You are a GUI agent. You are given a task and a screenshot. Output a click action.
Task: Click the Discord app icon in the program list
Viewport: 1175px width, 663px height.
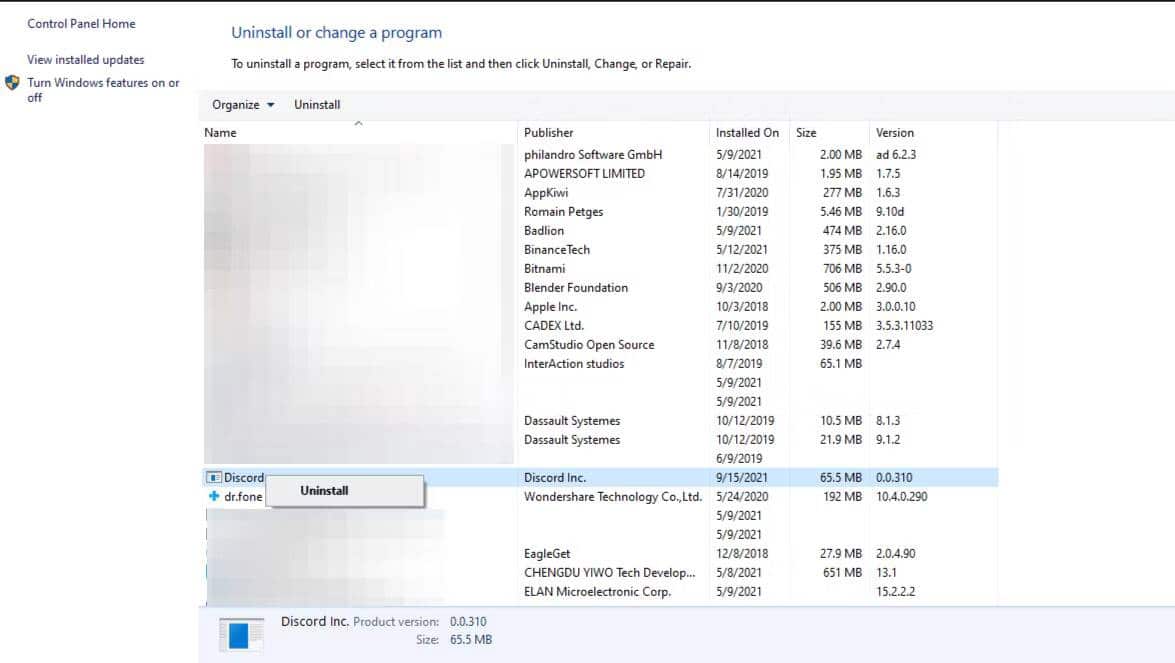pos(214,477)
